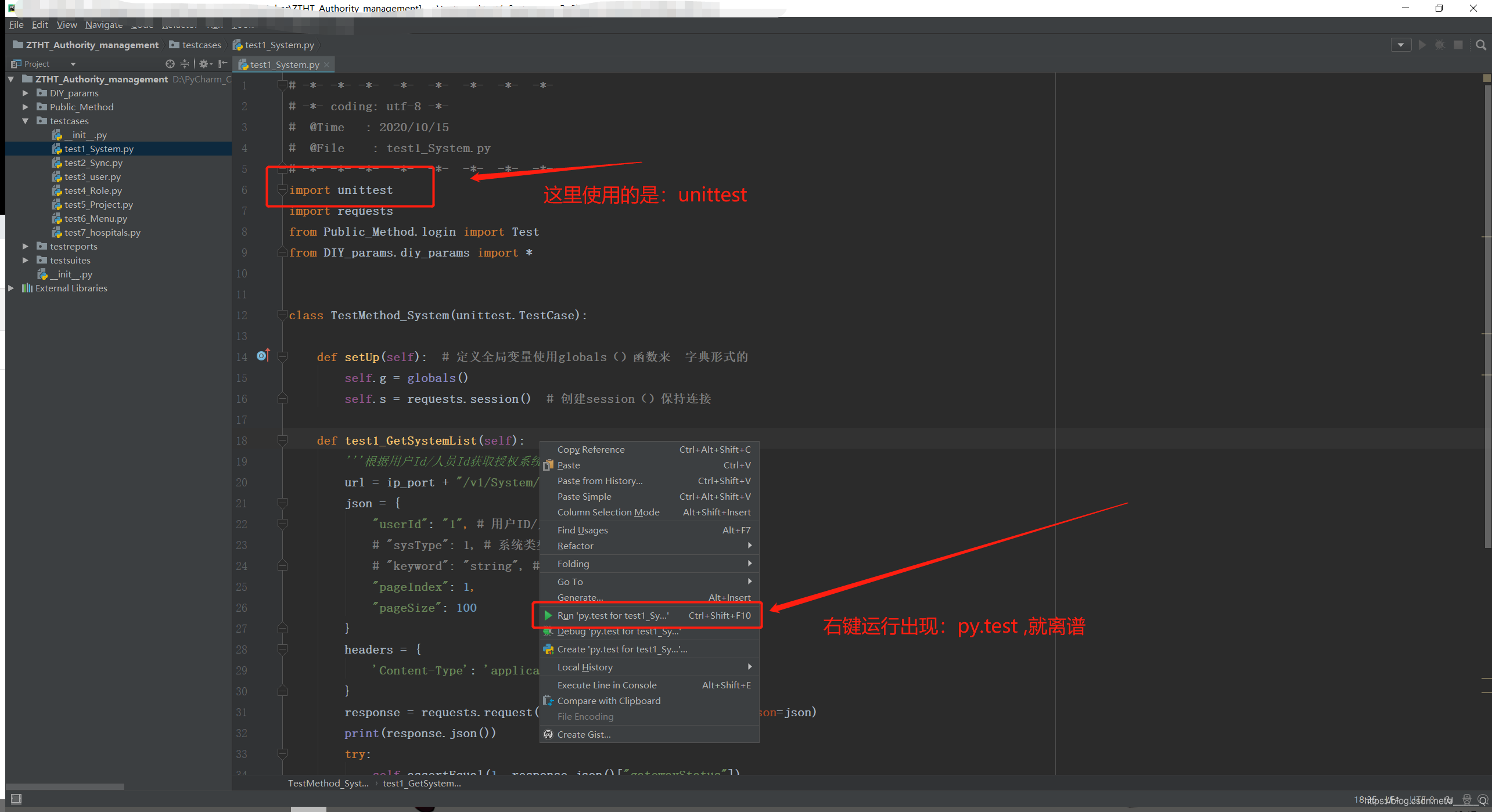1492x812 pixels.
Task: Open the run configuration dropdown
Action: coord(1401,45)
